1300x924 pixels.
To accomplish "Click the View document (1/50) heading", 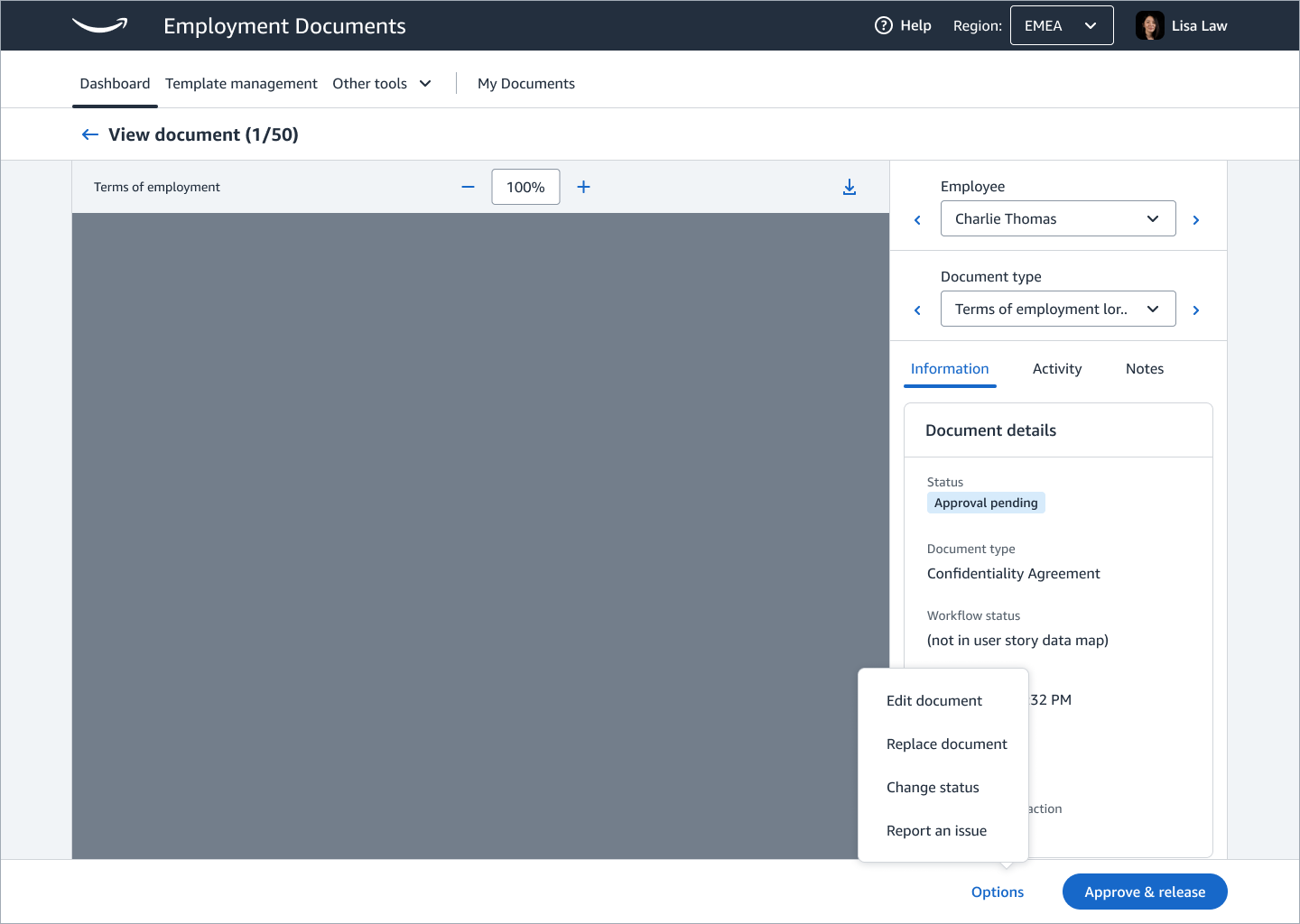I will click(x=203, y=134).
